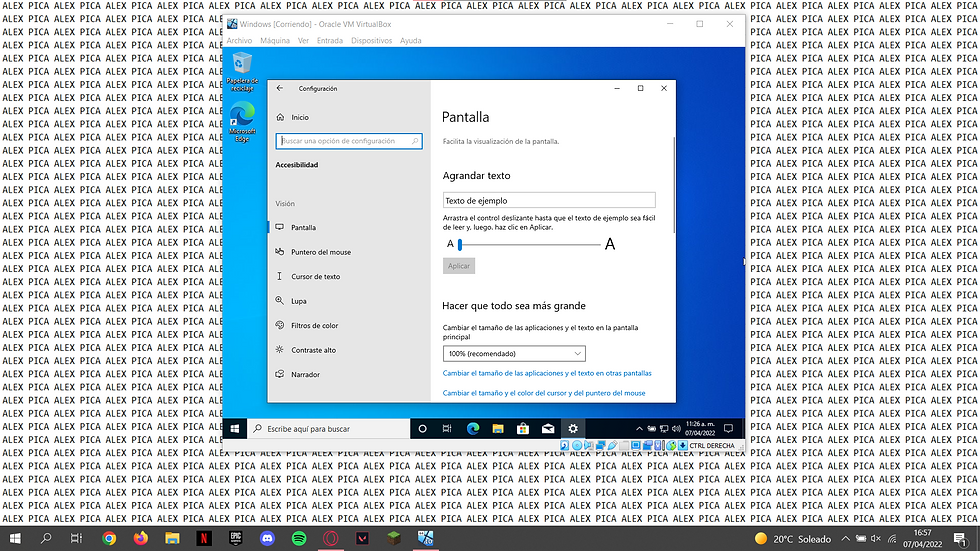Open Discord from host taskbar
Screen dimensions: 980x551
[268, 539]
